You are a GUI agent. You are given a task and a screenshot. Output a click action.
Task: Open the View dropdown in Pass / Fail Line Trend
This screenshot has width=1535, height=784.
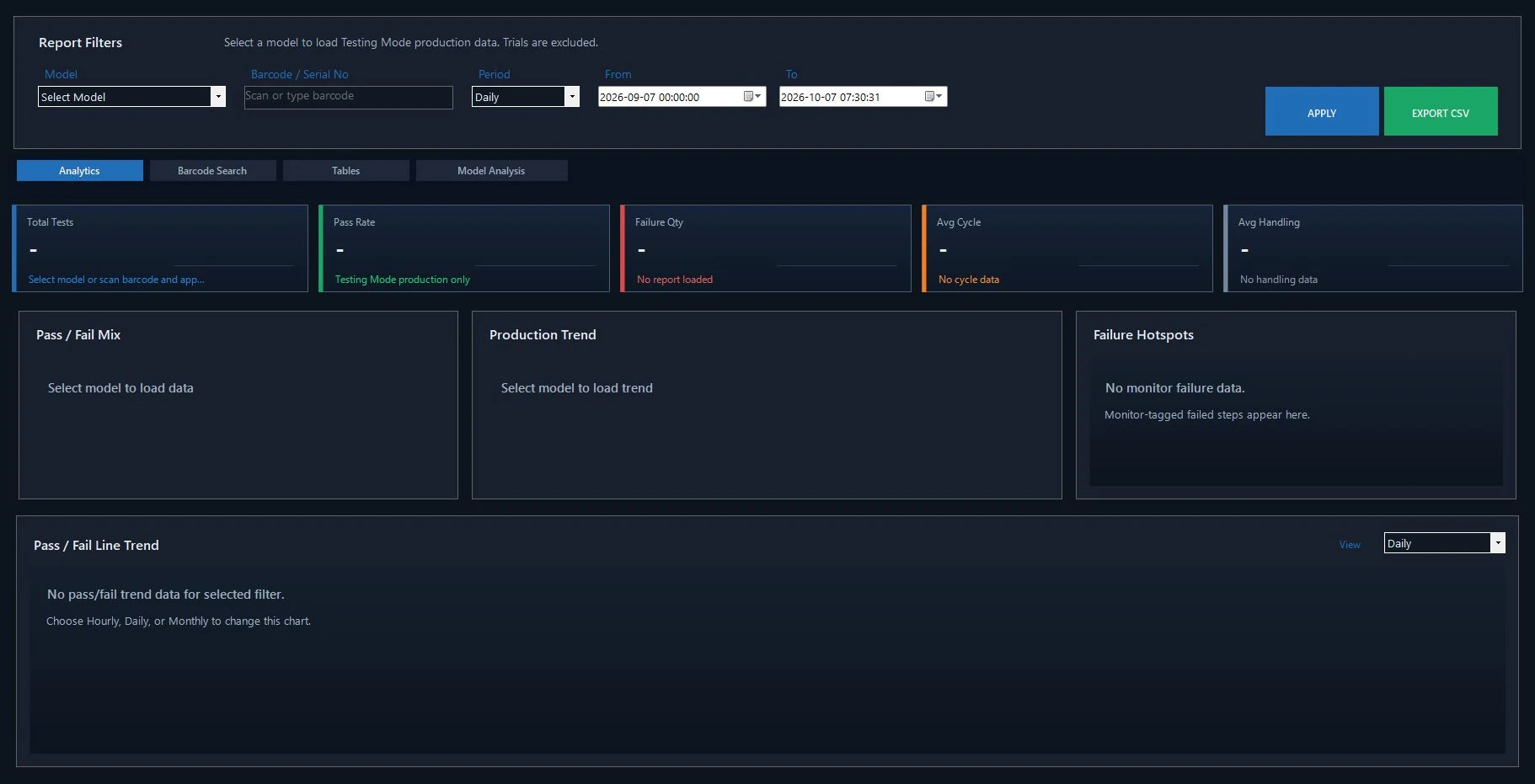(x=1498, y=543)
